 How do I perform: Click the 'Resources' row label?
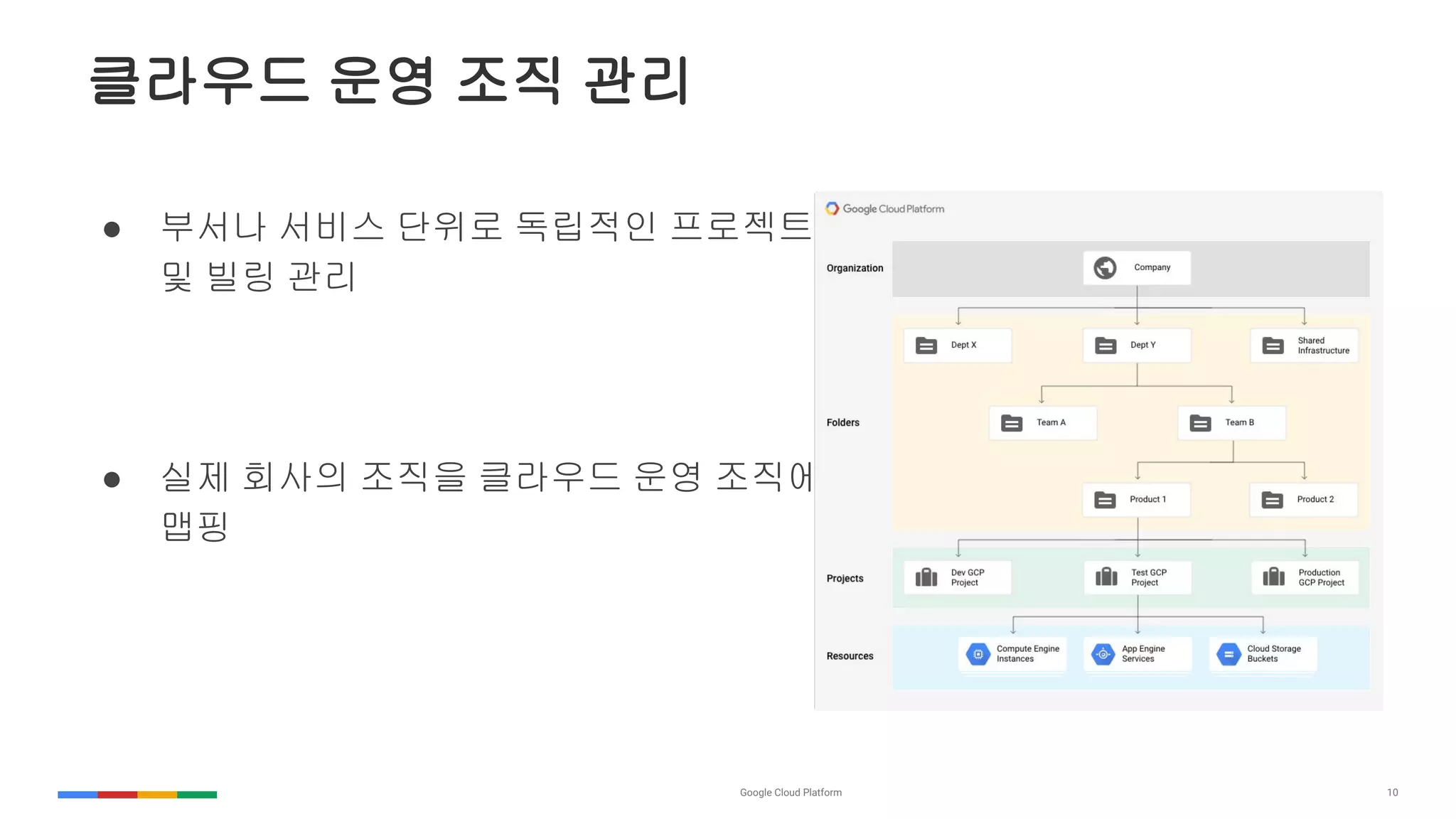click(x=850, y=655)
